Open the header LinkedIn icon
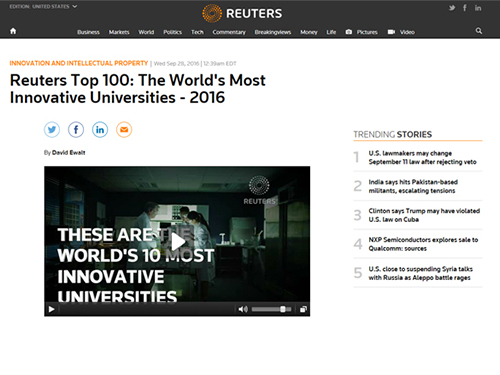The width and height of the screenshot is (500, 375). (x=478, y=8)
